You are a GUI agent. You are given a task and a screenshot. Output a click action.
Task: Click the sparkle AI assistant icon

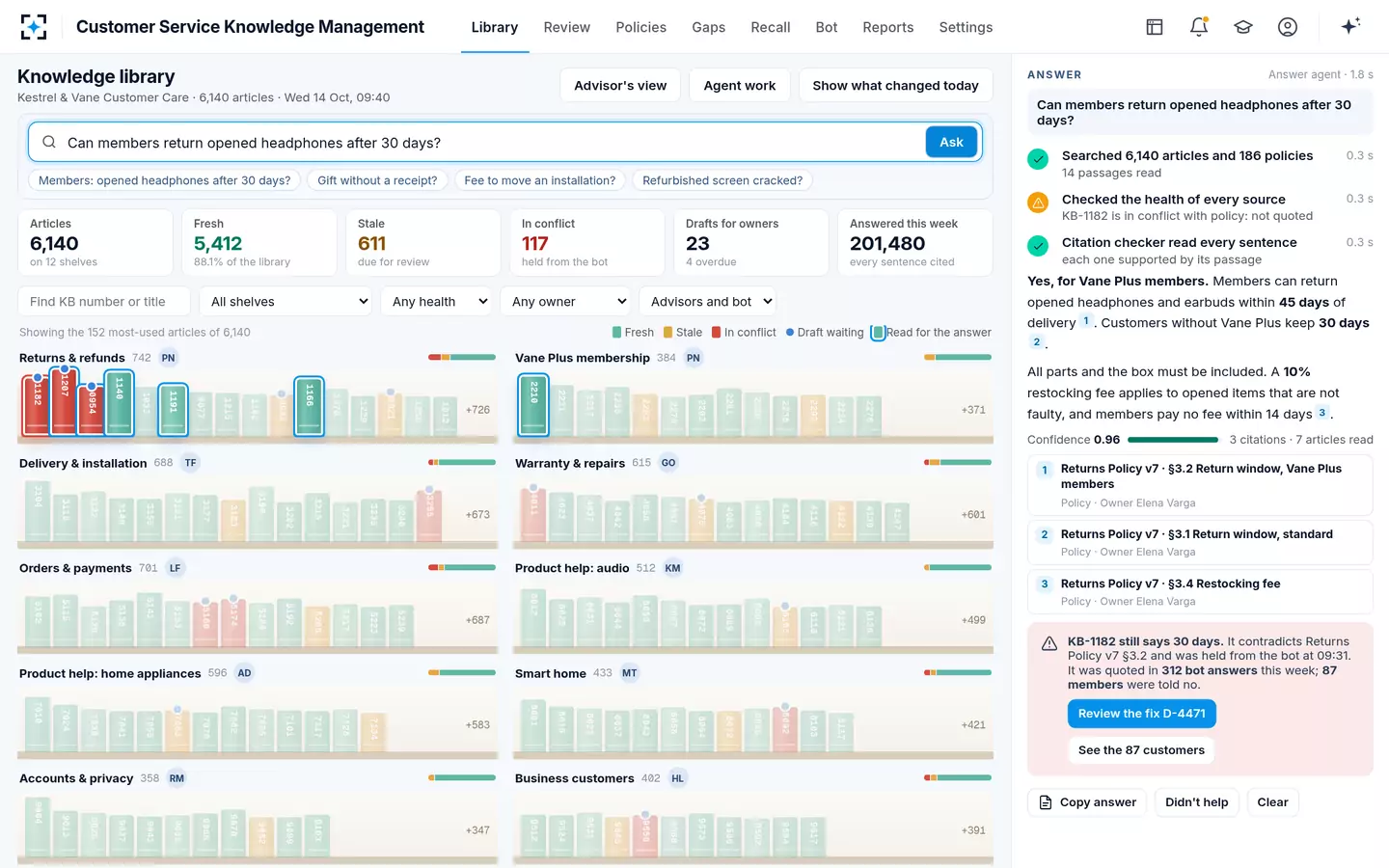[x=1350, y=26]
